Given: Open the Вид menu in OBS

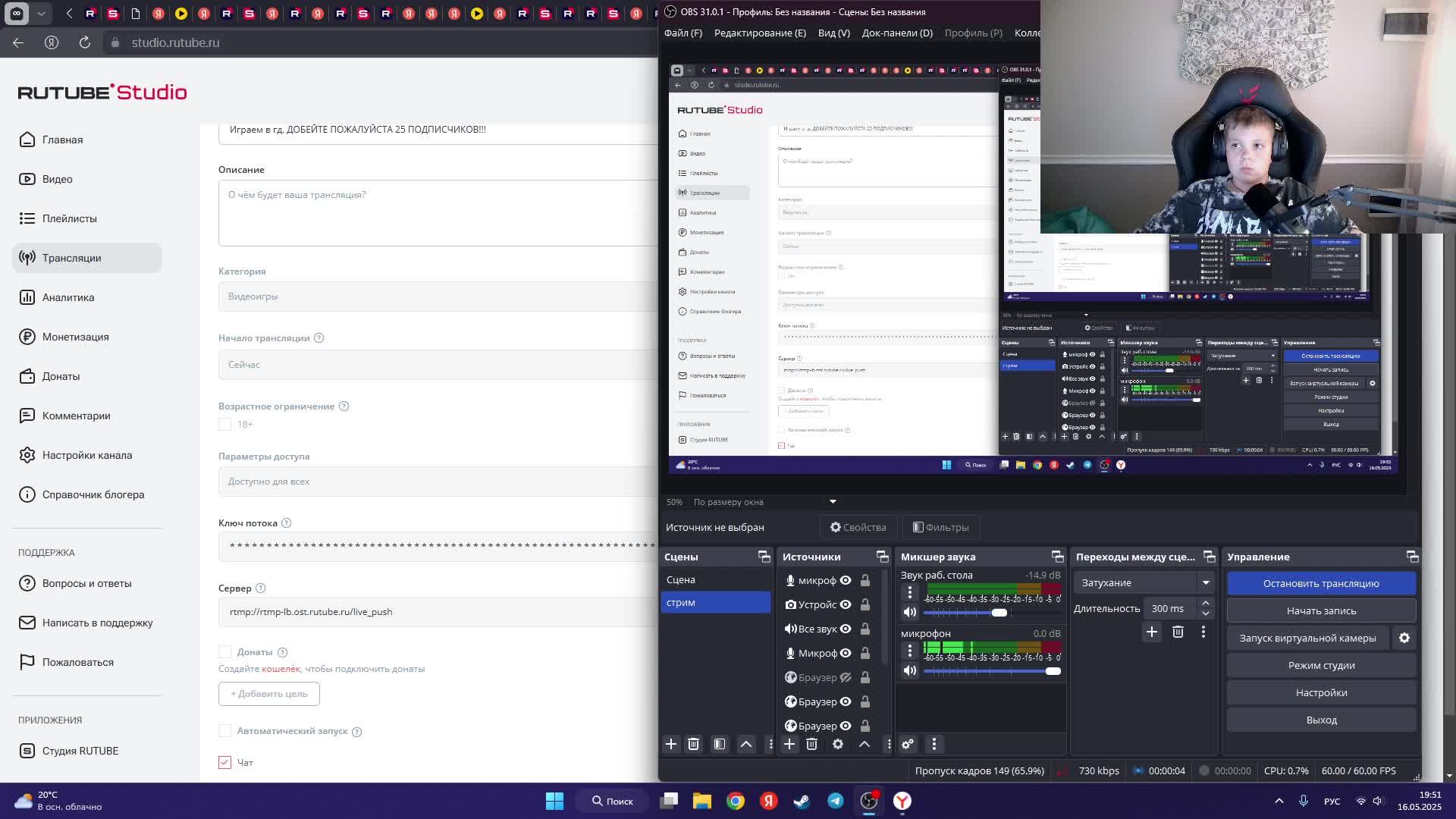Looking at the screenshot, I should pos(834,33).
